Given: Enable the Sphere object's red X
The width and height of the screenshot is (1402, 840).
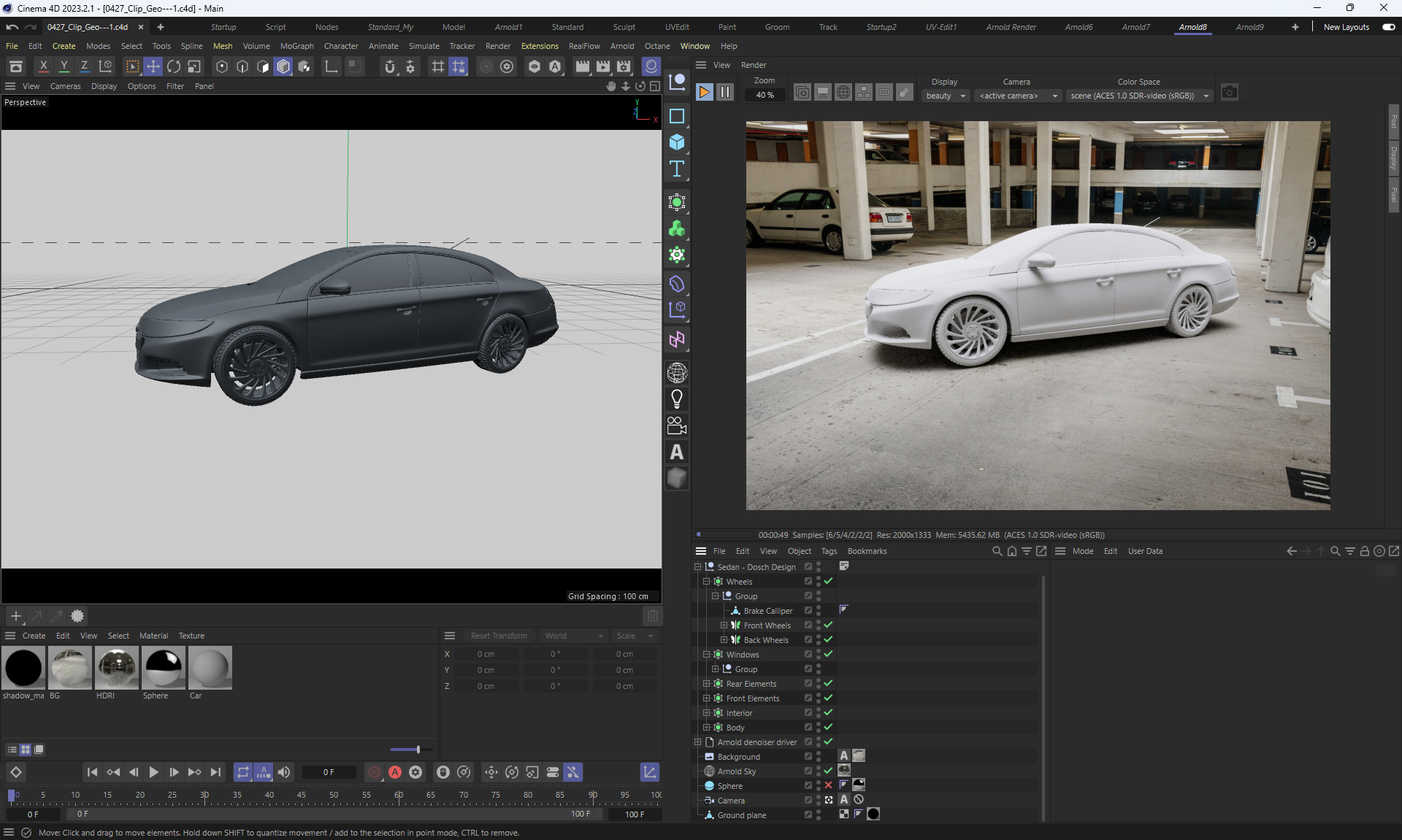Looking at the screenshot, I should [x=828, y=786].
